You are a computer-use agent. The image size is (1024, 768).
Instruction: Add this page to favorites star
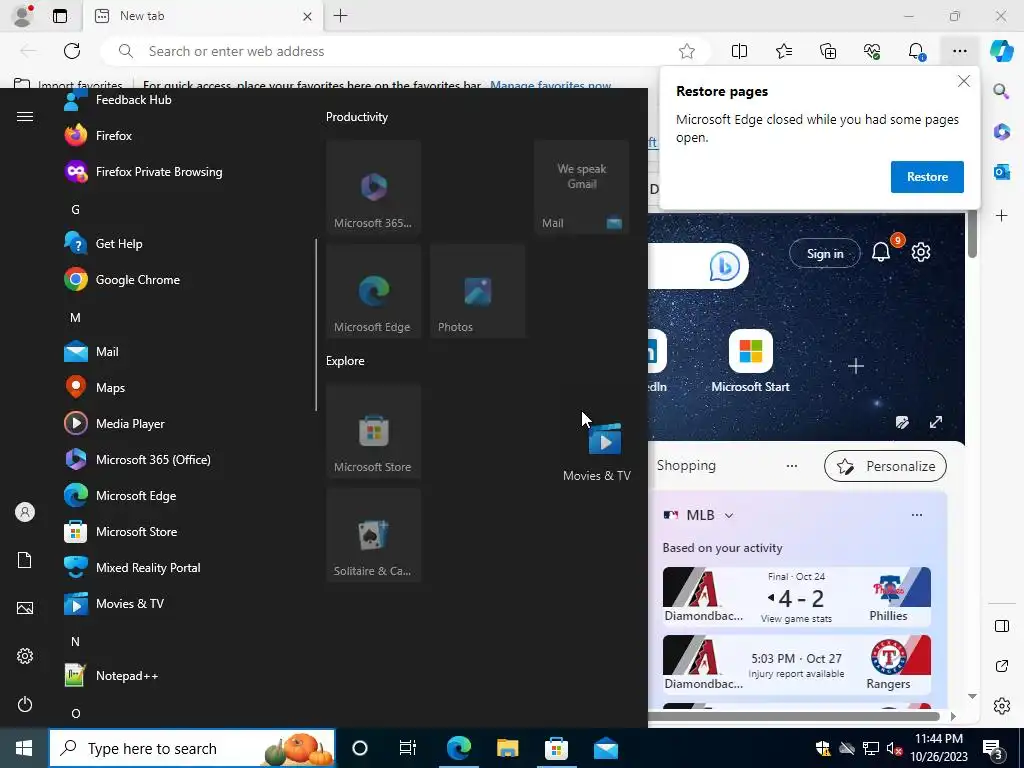pyautogui.click(x=686, y=52)
